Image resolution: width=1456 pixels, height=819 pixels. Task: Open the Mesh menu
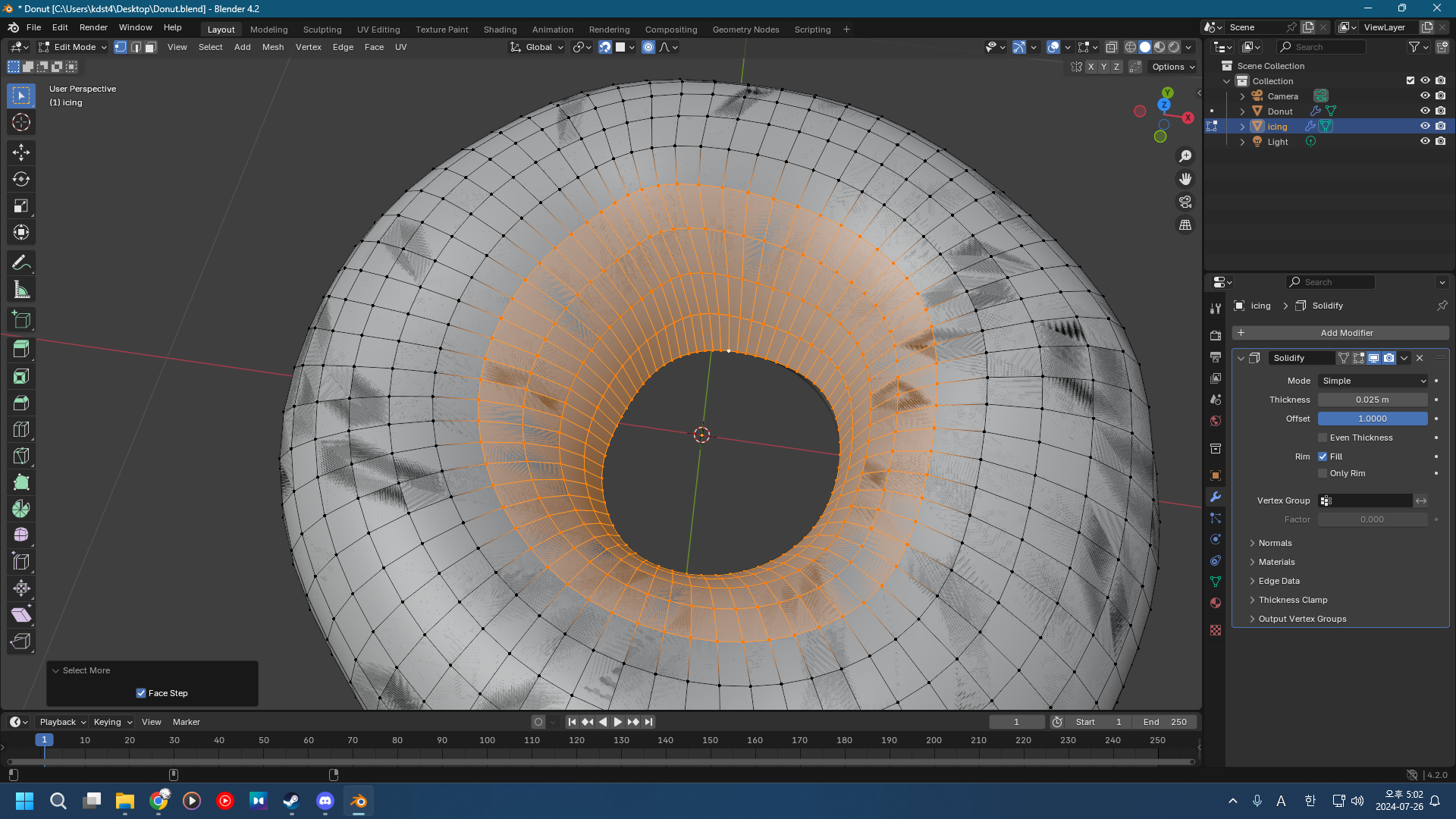[x=272, y=47]
